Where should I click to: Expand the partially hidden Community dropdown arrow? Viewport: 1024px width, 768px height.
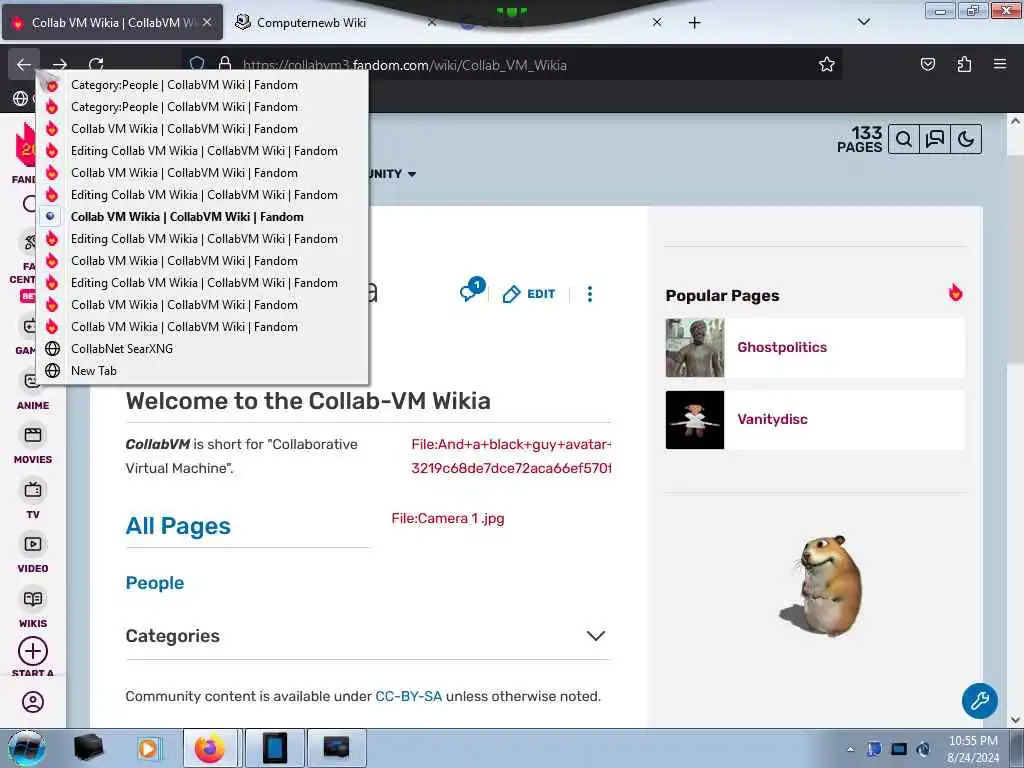[412, 174]
